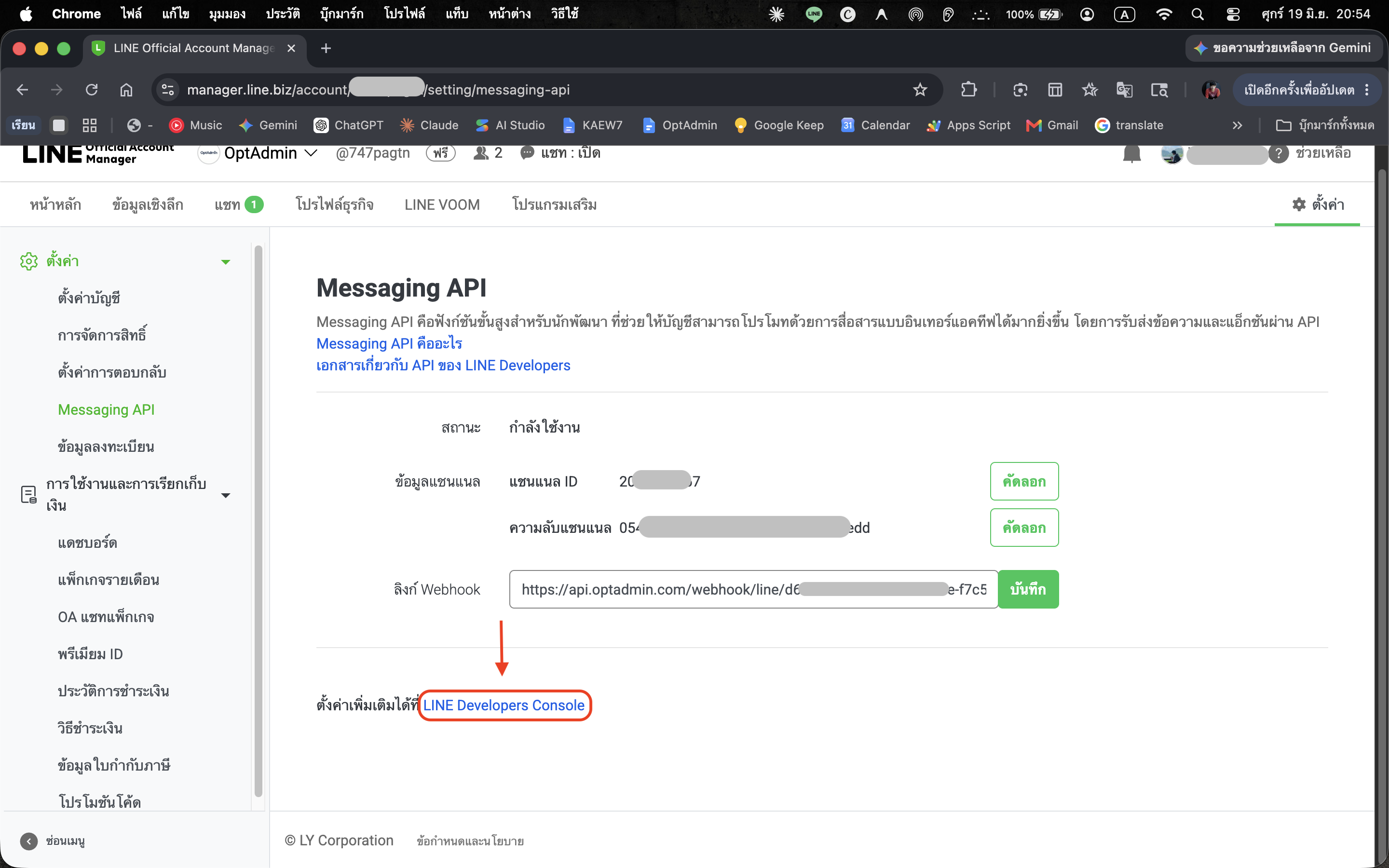Image resolution: width=1389 pixels, height=868 pixels.
Task: Select ตั้งค่าบัญชี in the sidebar
Action: coord(89,298)
